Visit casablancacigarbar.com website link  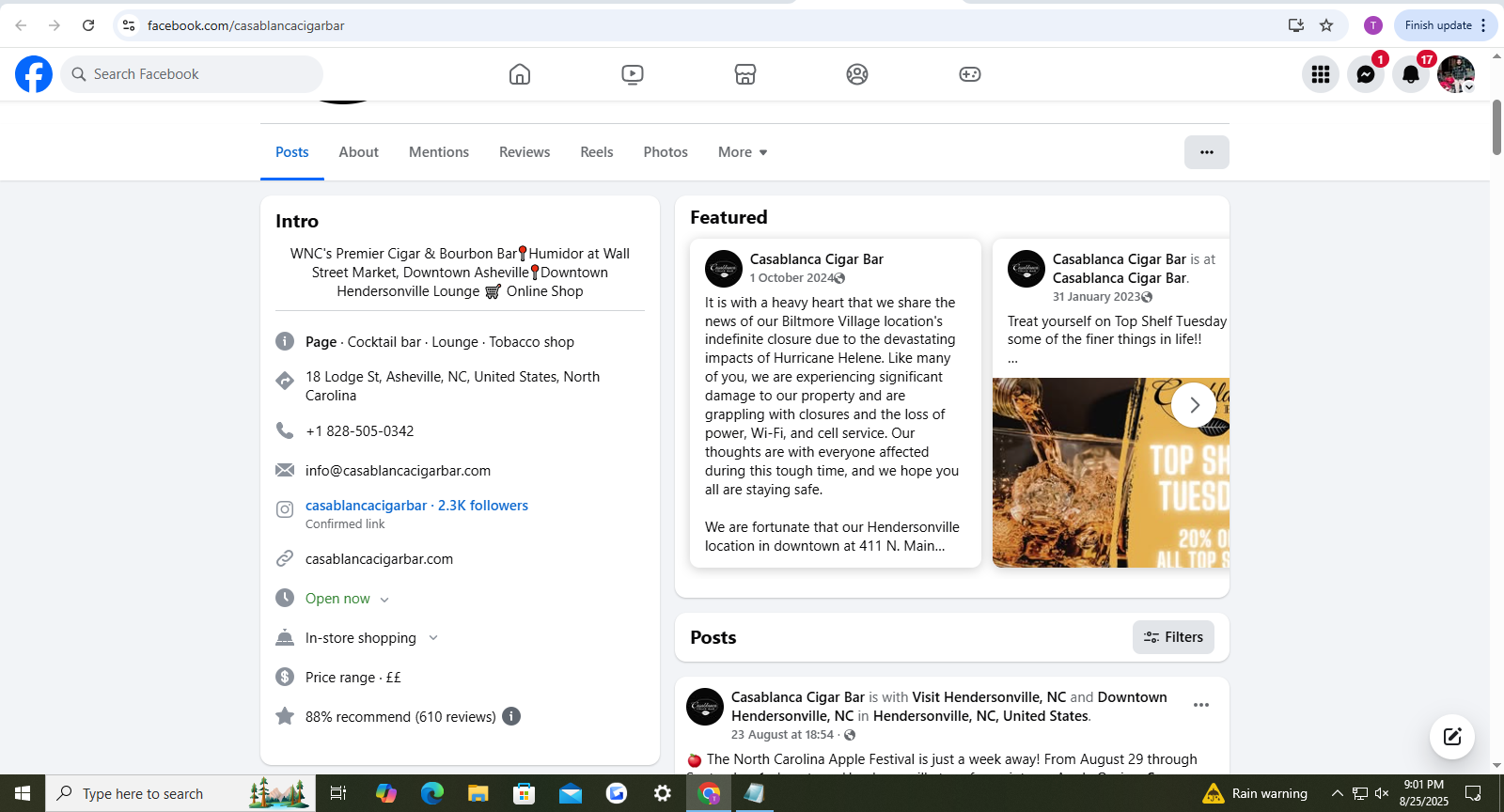[x=379, y=559]
